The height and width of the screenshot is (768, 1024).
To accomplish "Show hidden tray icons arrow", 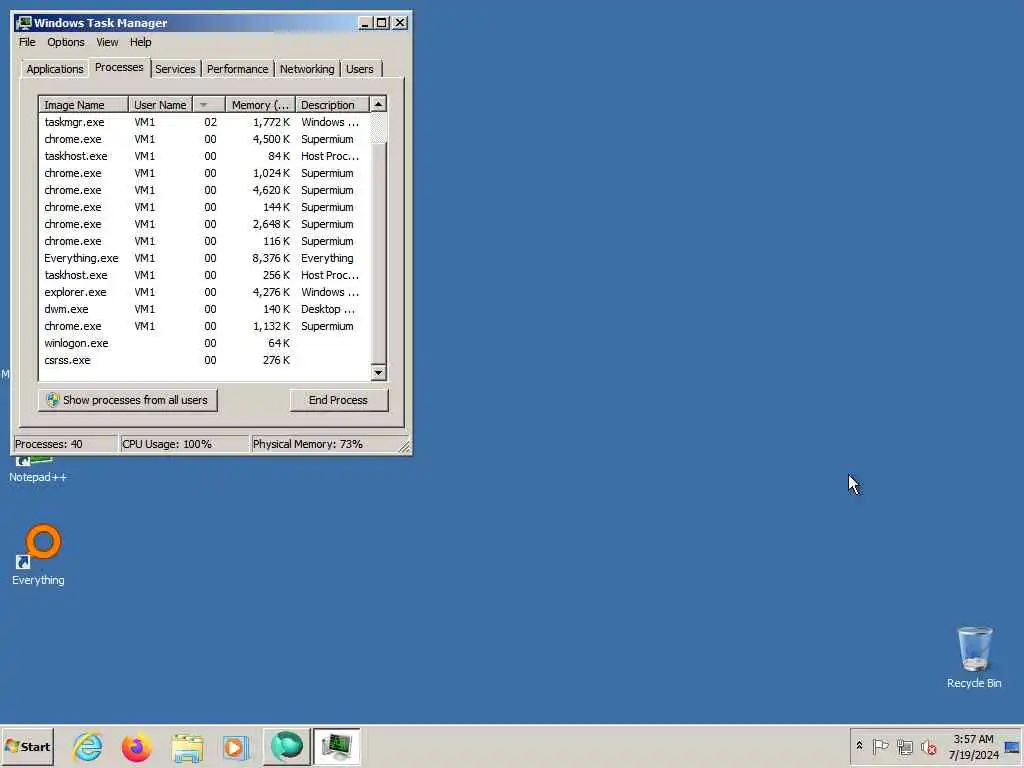I will click(859, 746).
